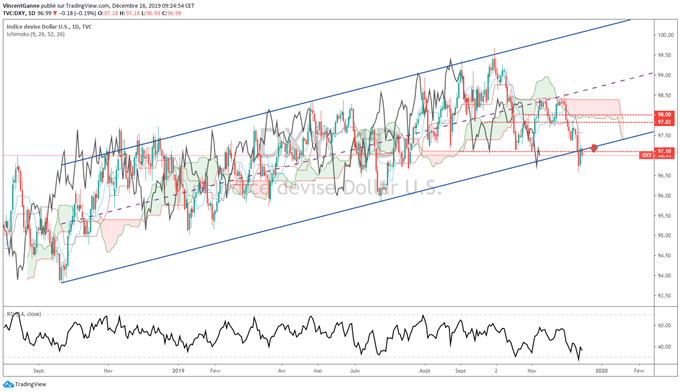Click the 98.50 price axis value
The width and height of the screenshot is (680, 392).
coord(665,95)
